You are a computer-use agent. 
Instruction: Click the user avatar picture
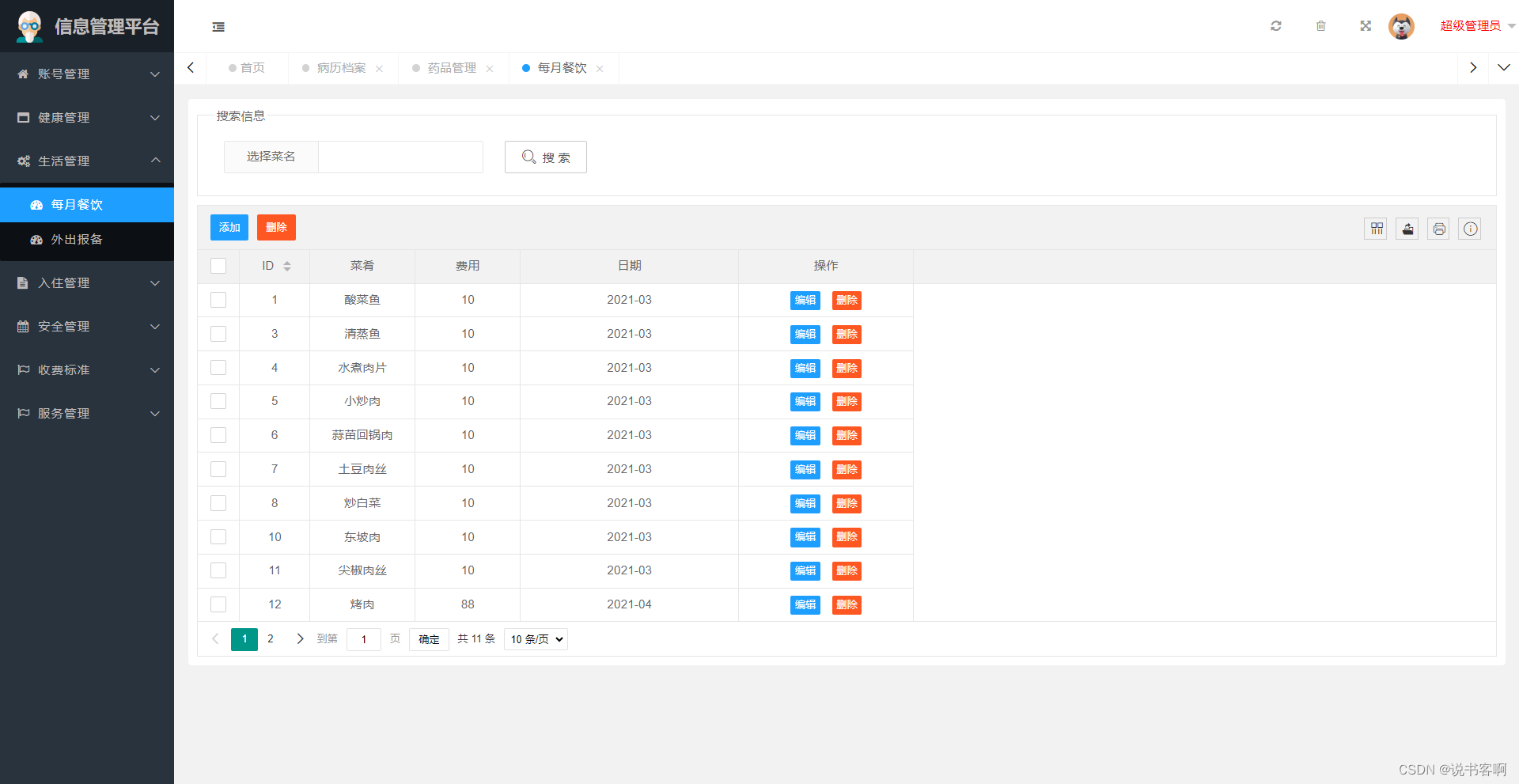pyautogui.click(x=1401, y=26)
